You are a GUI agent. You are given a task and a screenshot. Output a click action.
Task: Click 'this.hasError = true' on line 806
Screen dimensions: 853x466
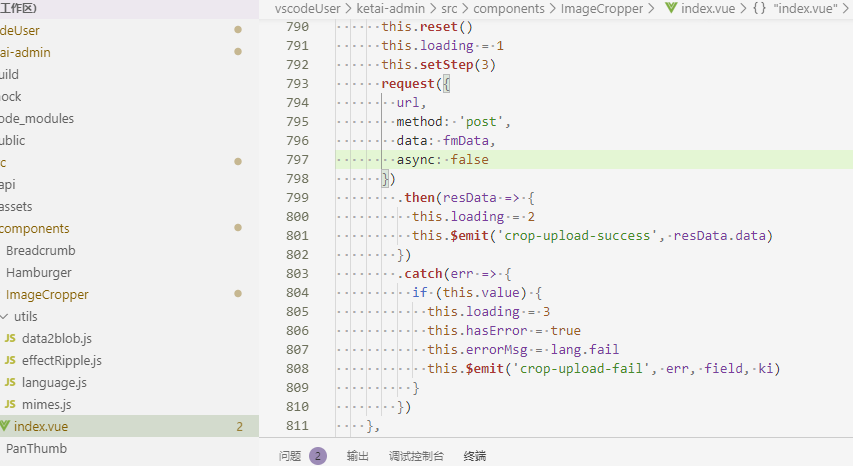point(504,331)
